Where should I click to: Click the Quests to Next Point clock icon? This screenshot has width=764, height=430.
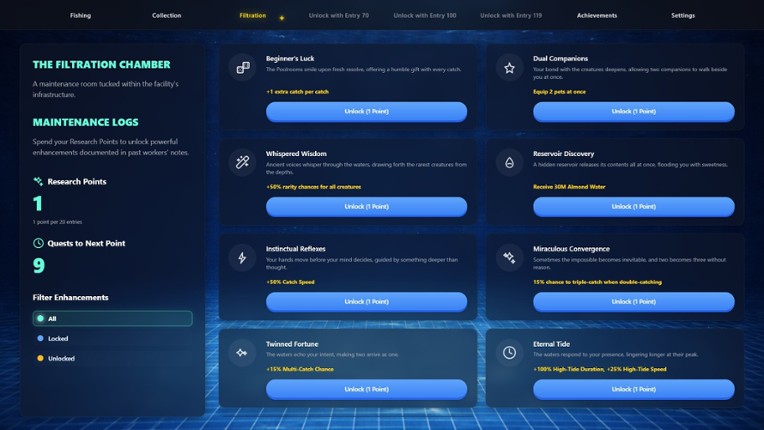(x=38, y=243)
